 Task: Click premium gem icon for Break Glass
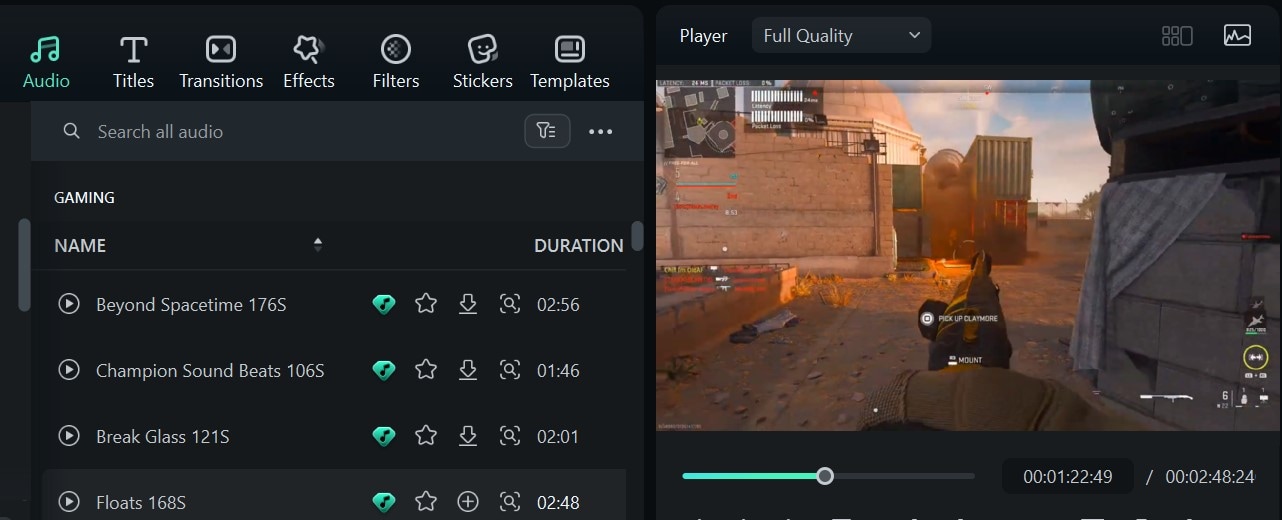383,436
